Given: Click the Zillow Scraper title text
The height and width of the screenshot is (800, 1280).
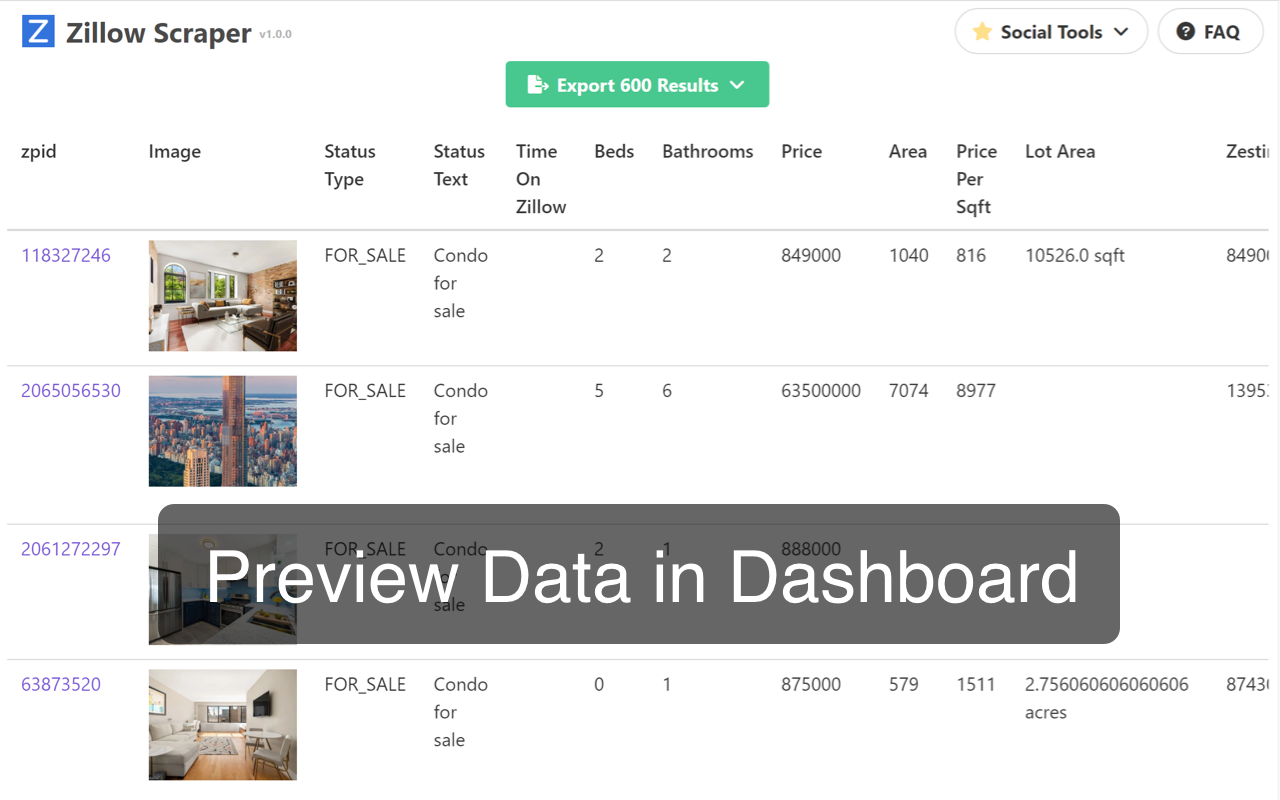Looking at the screenshot, I should [x=159, y=33].
